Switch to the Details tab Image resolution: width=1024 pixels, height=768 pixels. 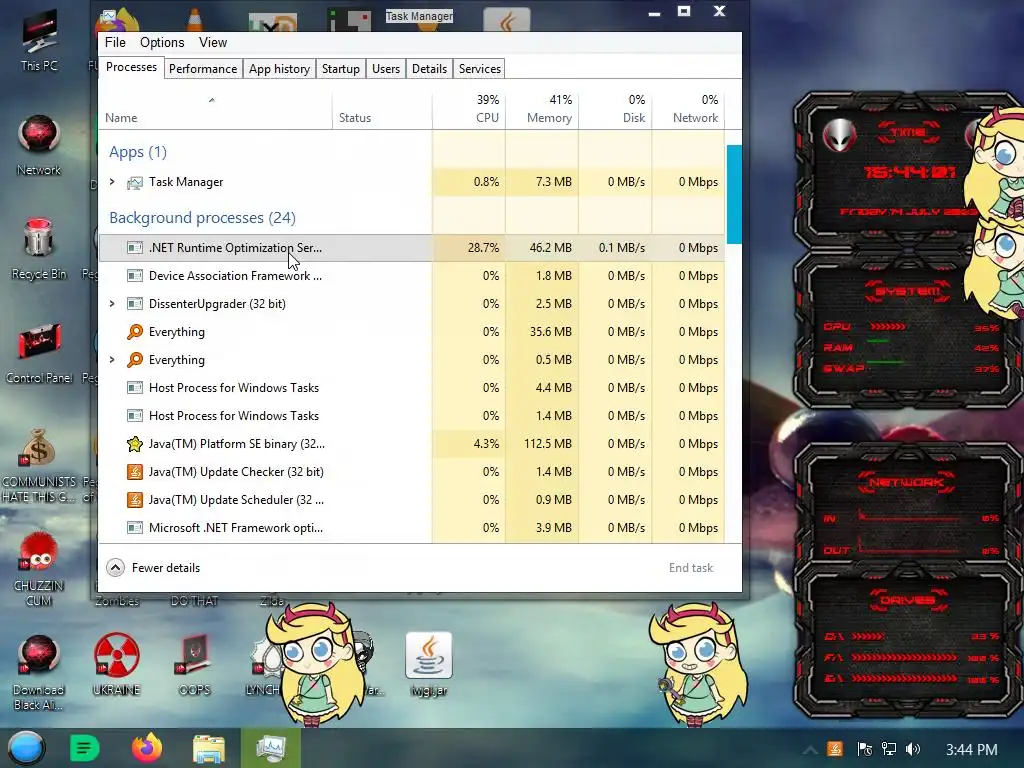coord(430,69)
